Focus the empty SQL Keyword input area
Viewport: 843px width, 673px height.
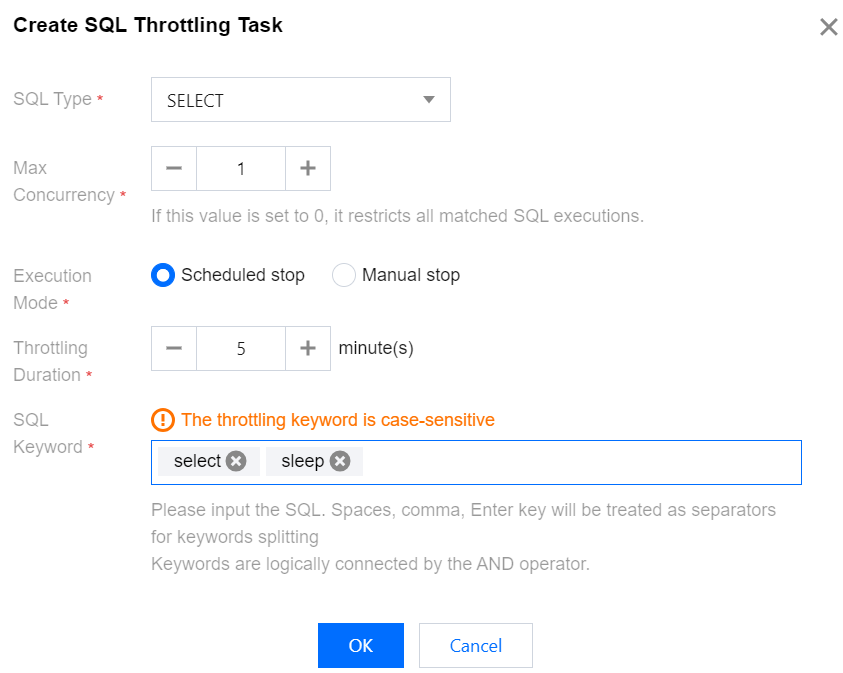[580, 462]
